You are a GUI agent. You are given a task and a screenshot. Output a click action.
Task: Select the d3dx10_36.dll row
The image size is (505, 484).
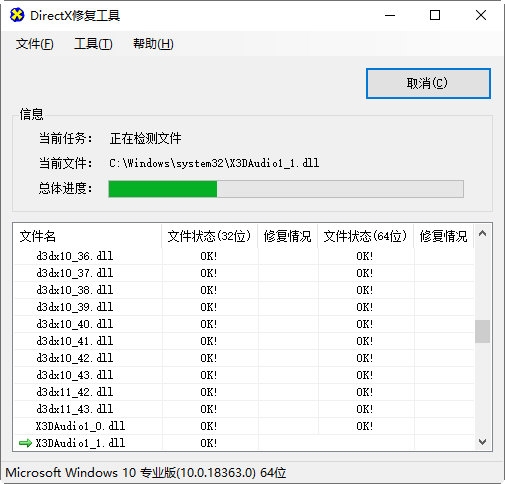(244, 256)
